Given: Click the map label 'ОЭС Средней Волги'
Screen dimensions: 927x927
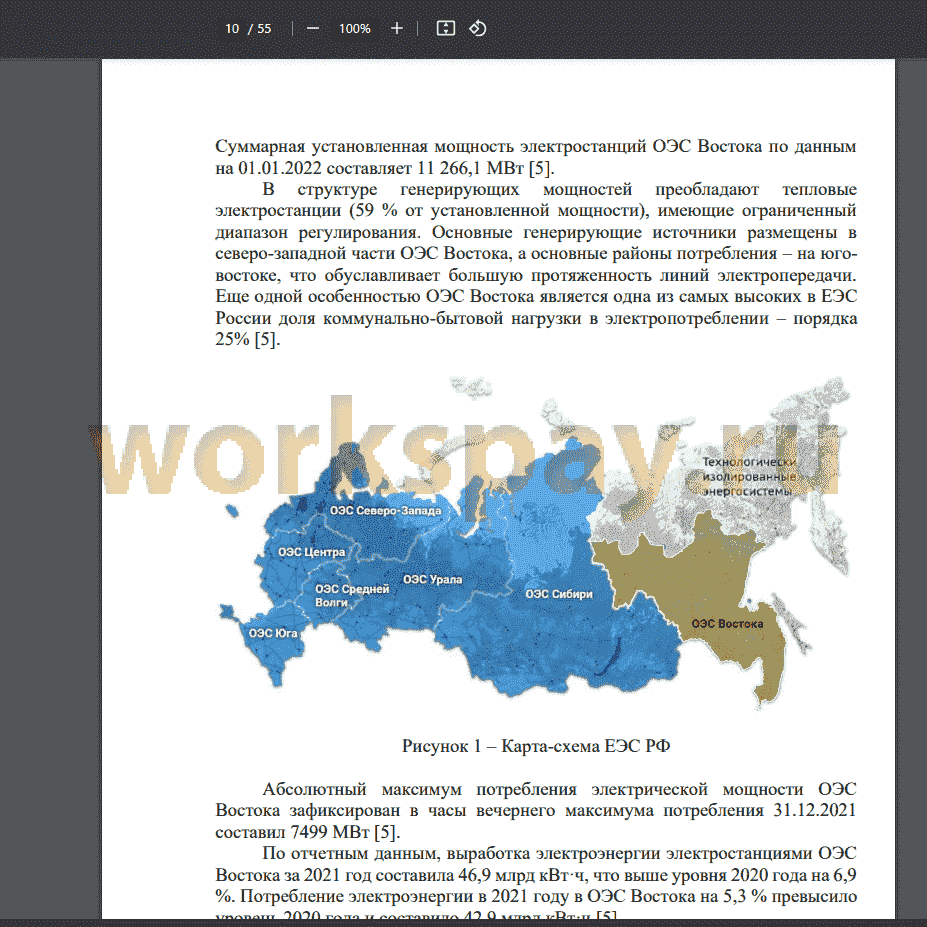Looking at the screenshot, I should point(352,596).
